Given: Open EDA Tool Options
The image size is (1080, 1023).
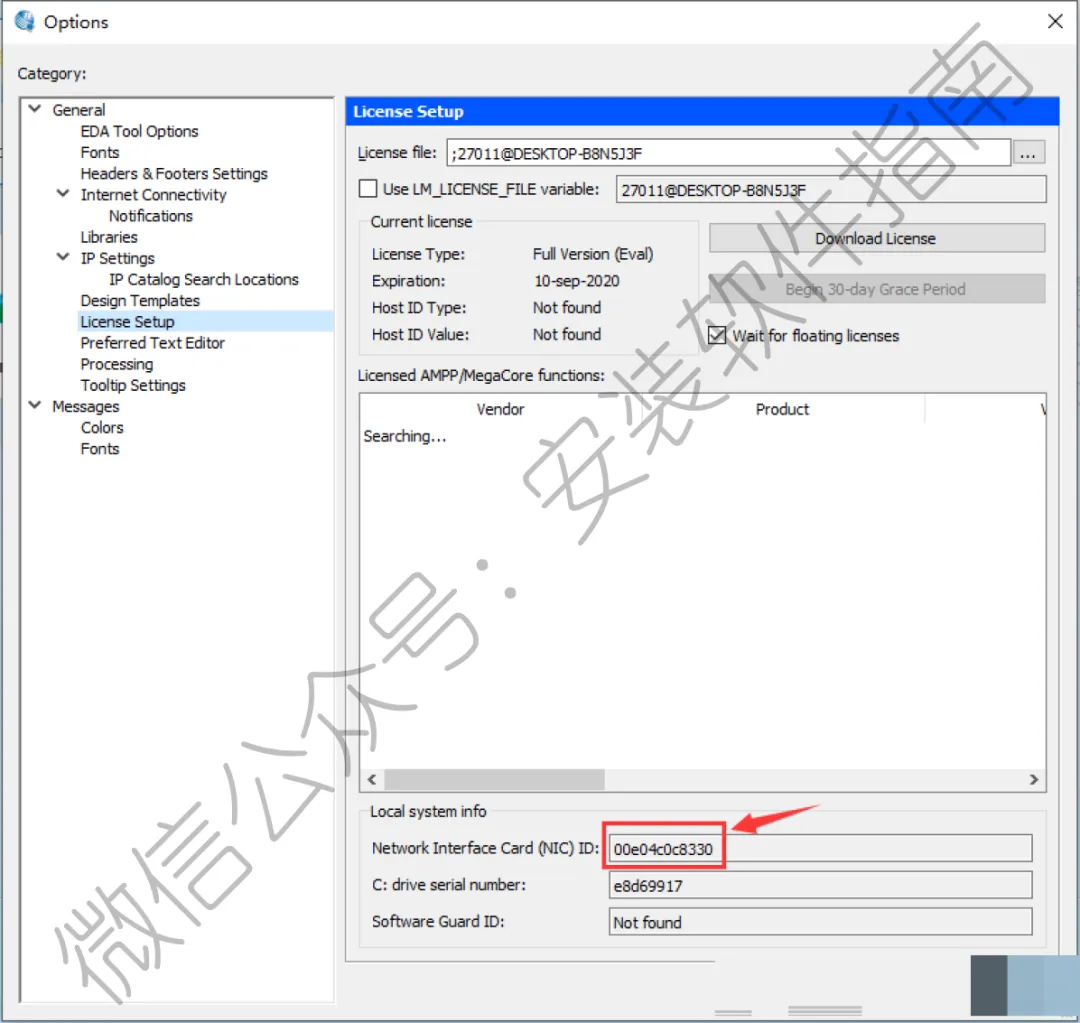Looking at the screenshot, I should (139, 132).
